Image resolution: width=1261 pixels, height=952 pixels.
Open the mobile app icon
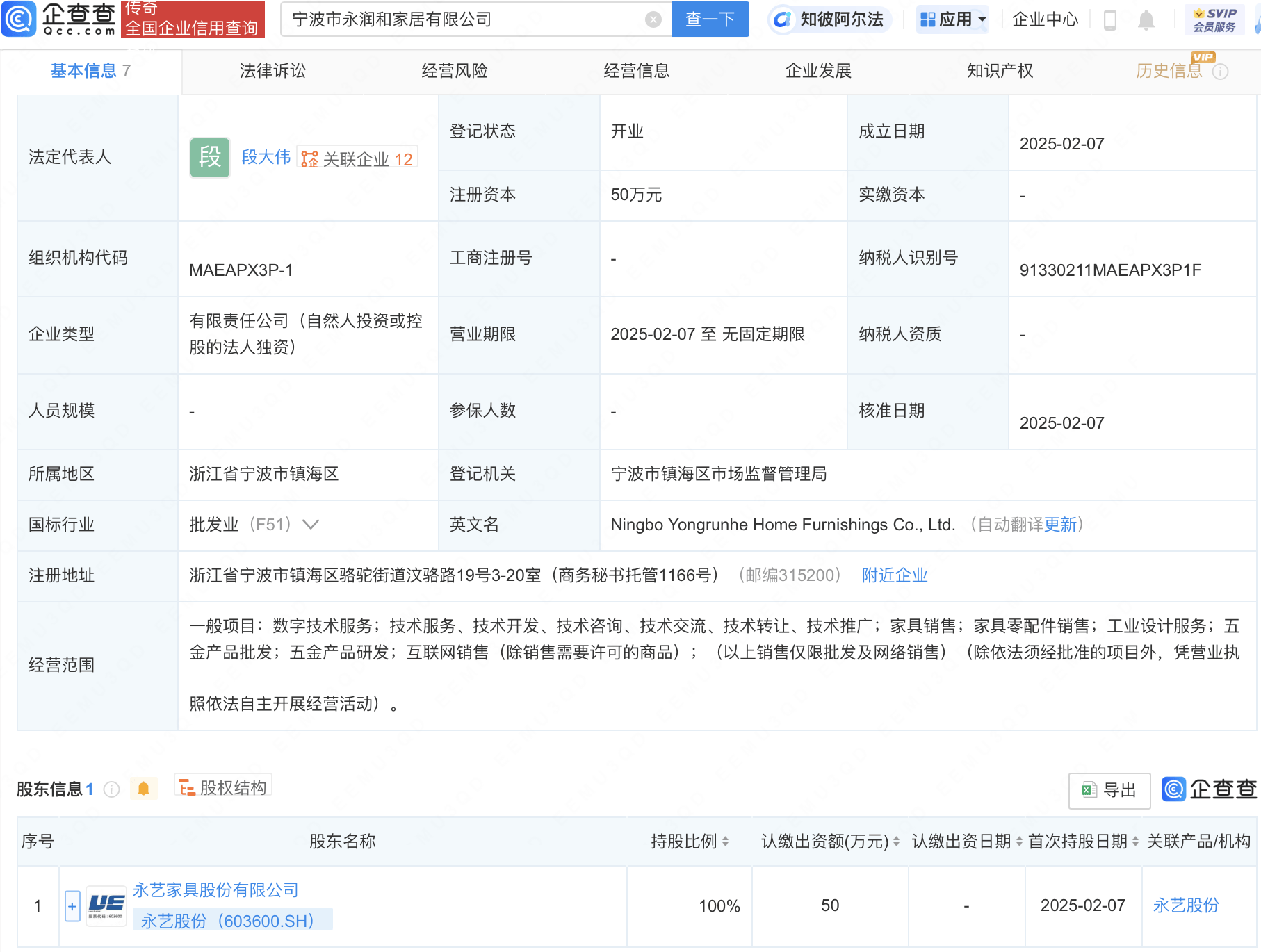point(1109,19)
